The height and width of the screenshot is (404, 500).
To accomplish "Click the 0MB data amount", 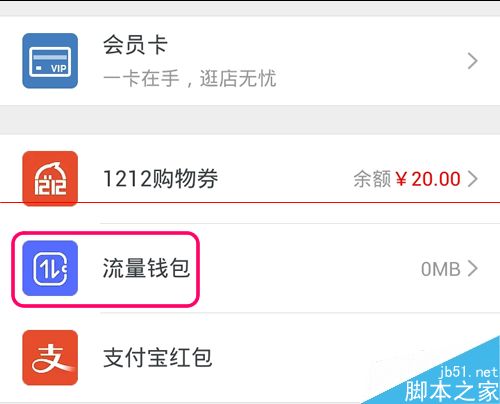I will pos(441,269).
